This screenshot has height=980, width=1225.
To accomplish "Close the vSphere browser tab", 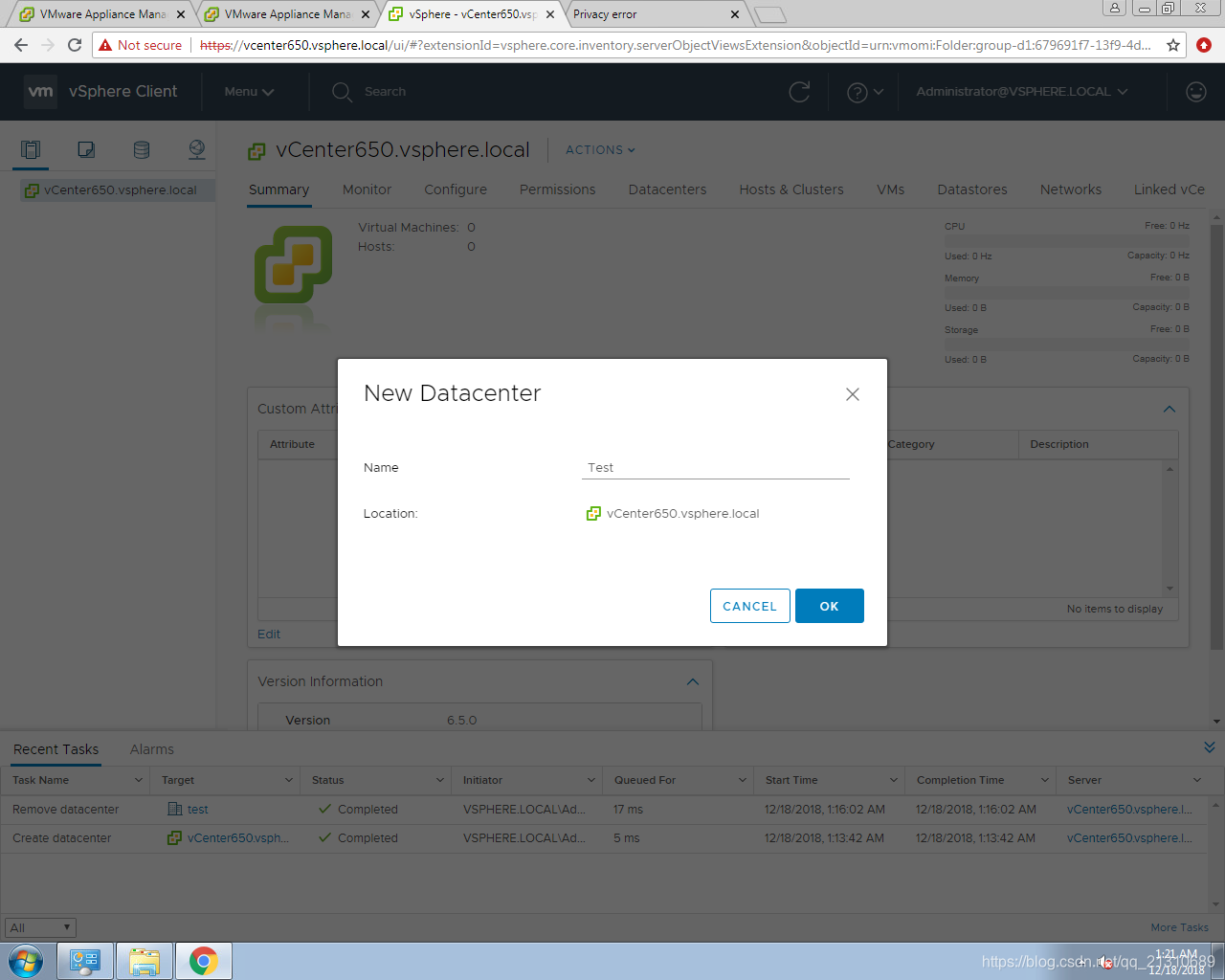I will pyautogui.click(x=550, y=14).
